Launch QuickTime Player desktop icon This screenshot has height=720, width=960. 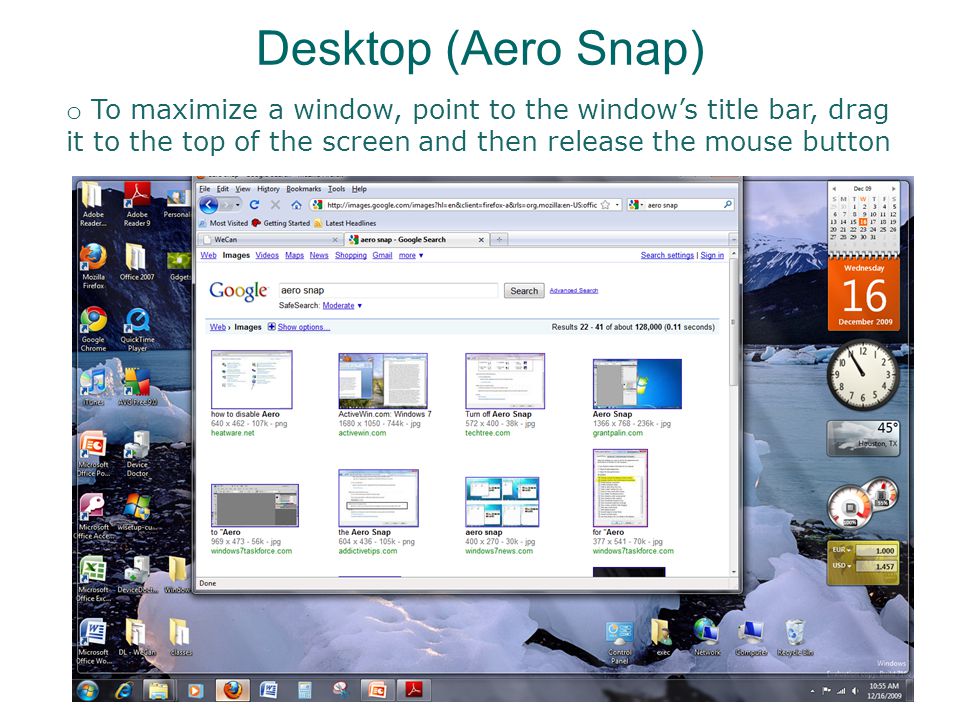(x=137, y=329)
